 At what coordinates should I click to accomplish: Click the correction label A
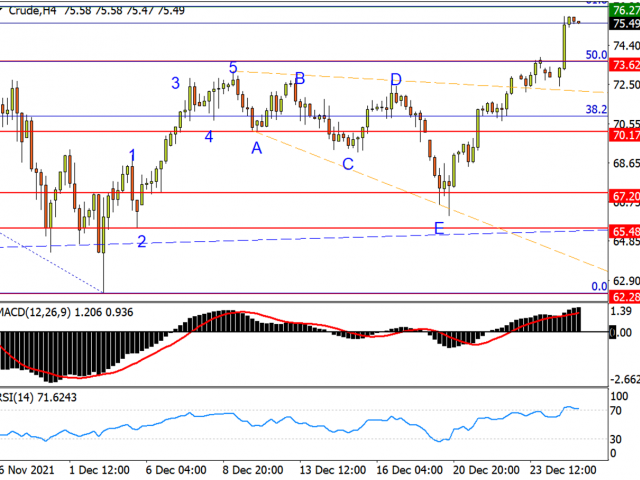point(257,147)
